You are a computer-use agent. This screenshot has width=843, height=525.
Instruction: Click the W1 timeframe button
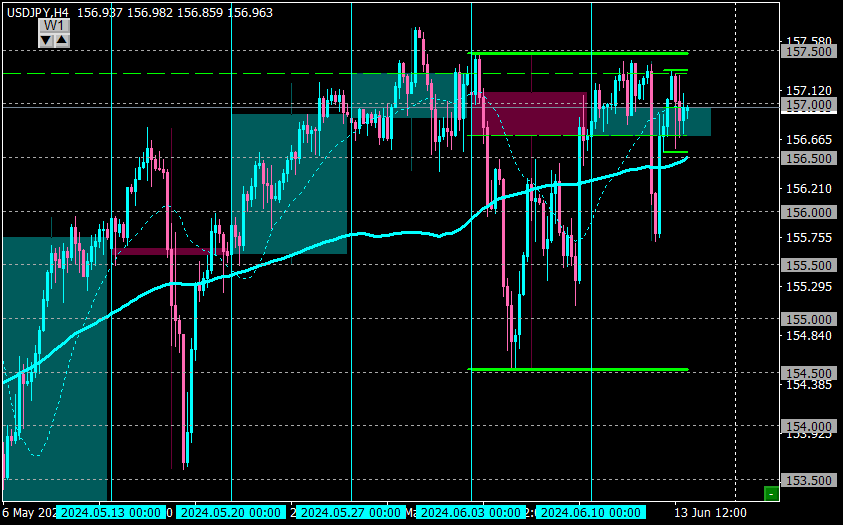54,26
